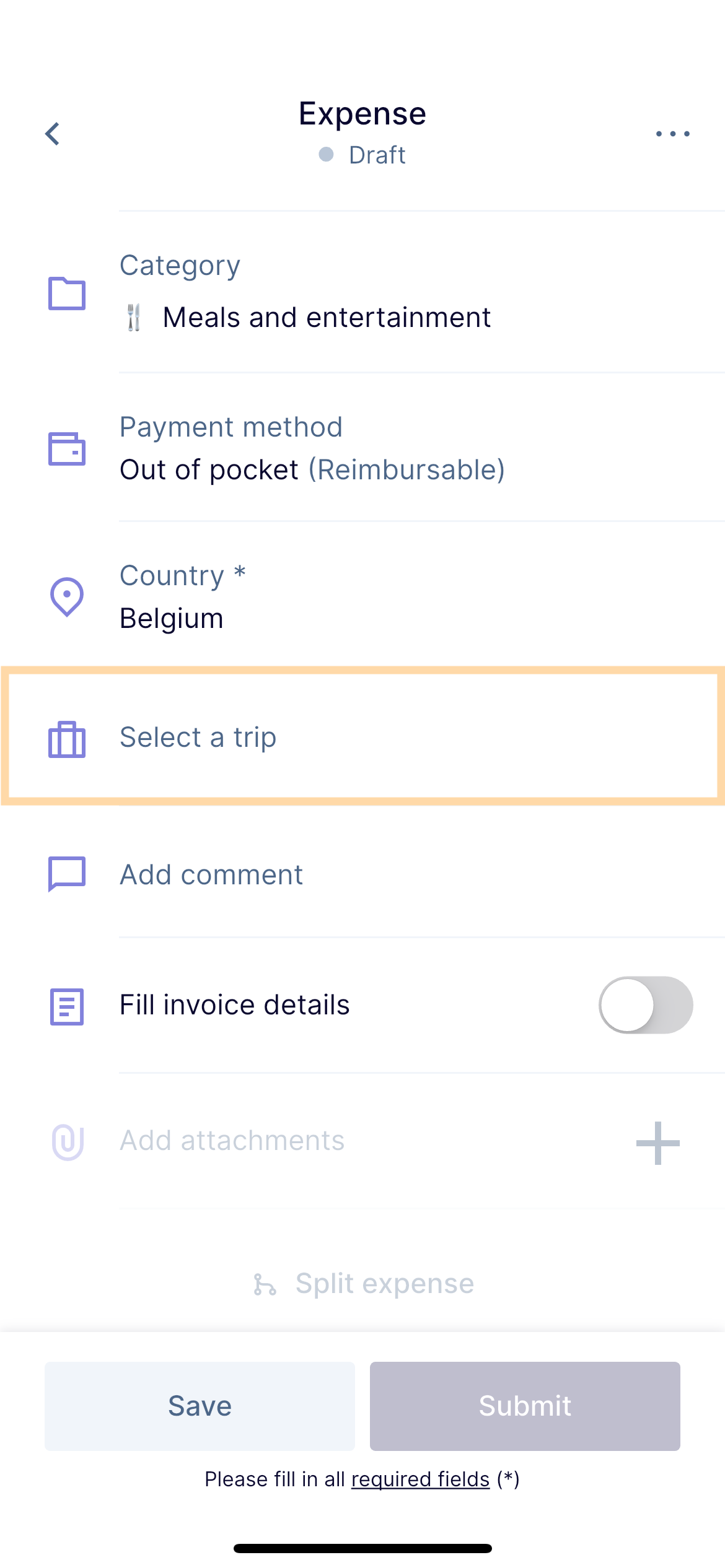Image resolution: width=725 pixels, height=1568 pixels.
Task: Tap the paperclip attachments icon
Action: click(x=68, y=1142)
